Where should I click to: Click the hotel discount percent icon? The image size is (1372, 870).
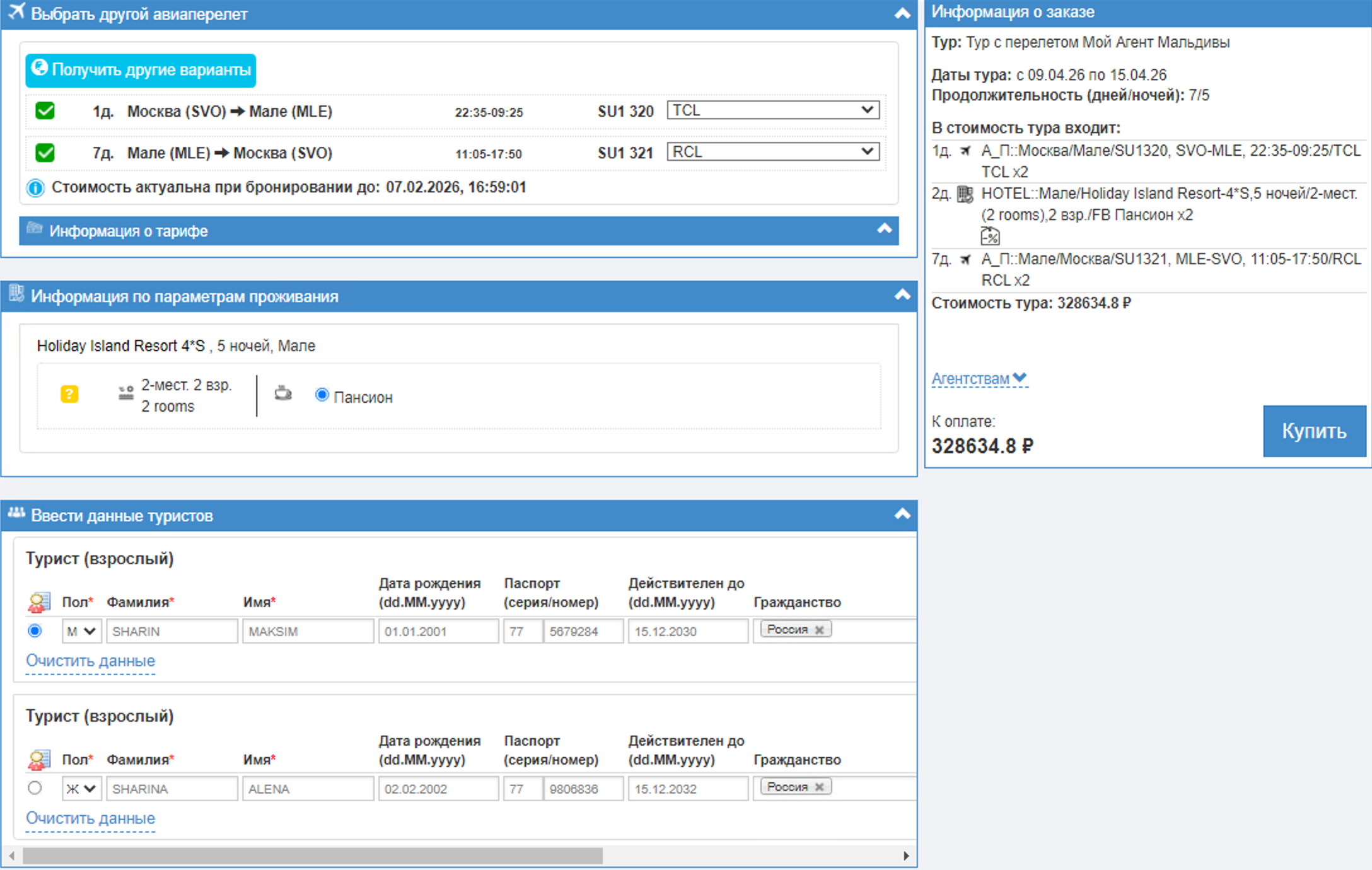(990, 236)
